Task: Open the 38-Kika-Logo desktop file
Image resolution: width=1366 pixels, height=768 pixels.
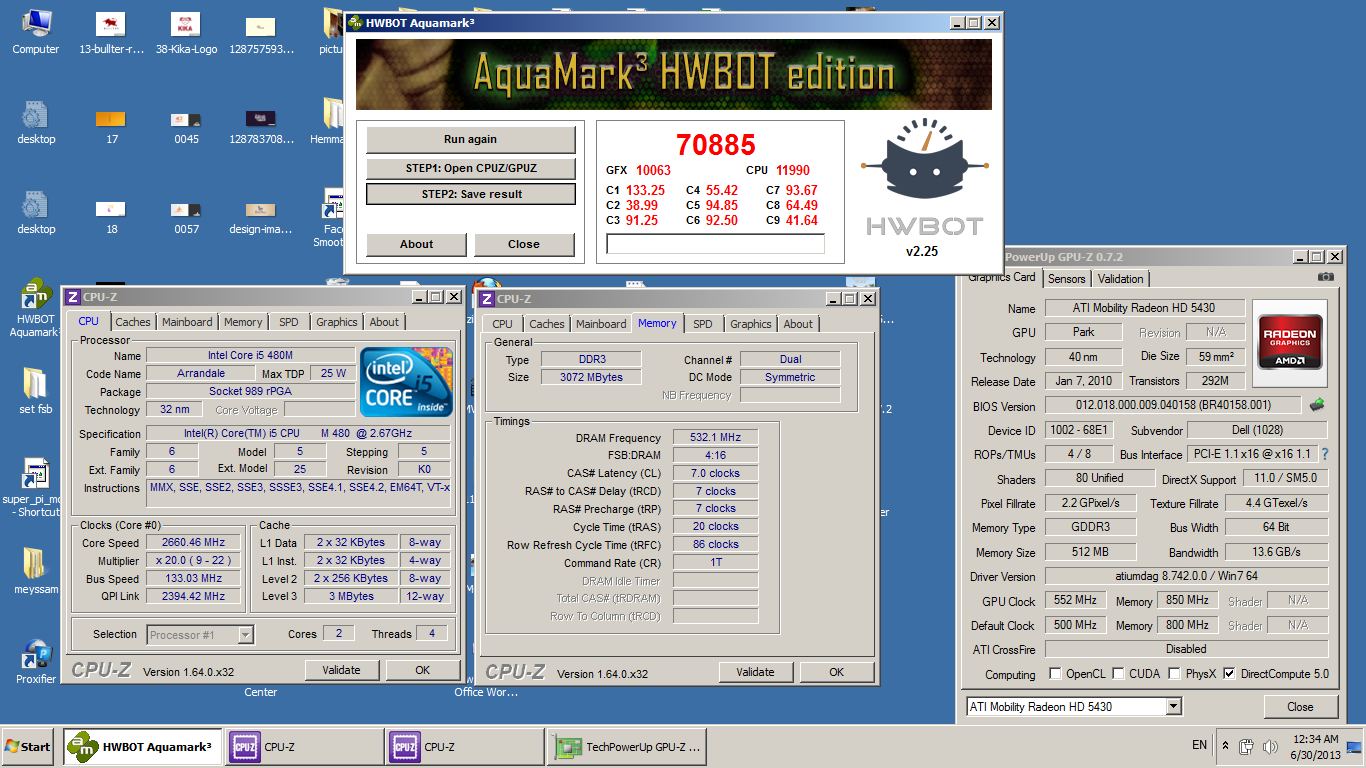Action: point(186,30)
